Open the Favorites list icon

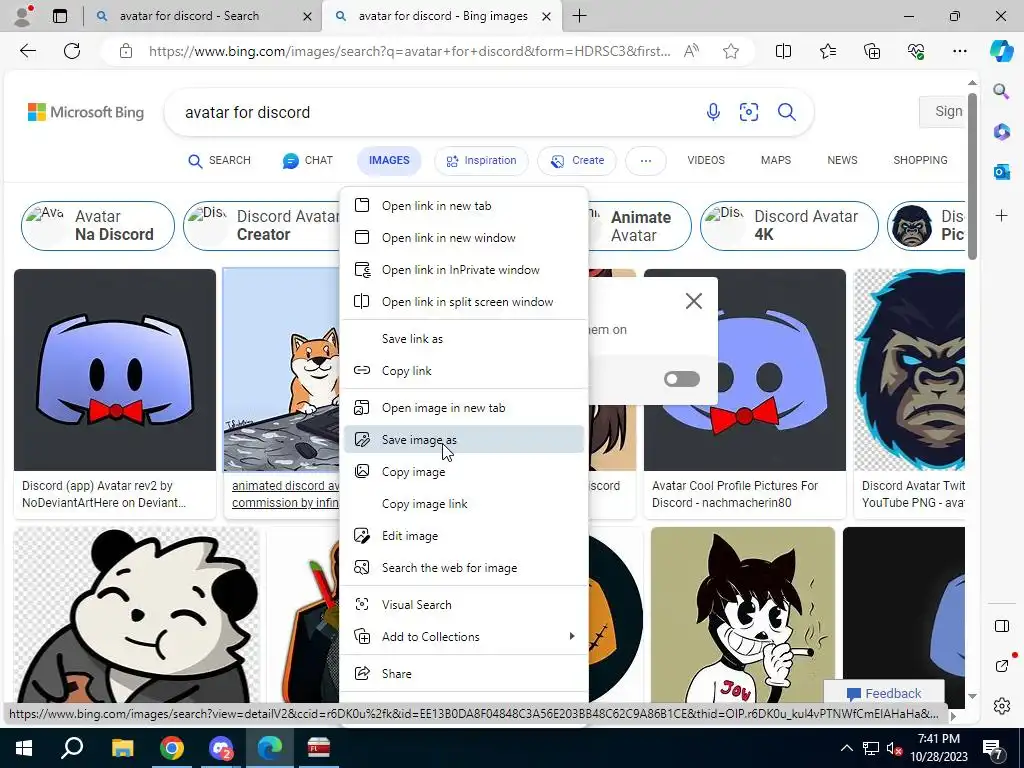click(x=827, y=51)
